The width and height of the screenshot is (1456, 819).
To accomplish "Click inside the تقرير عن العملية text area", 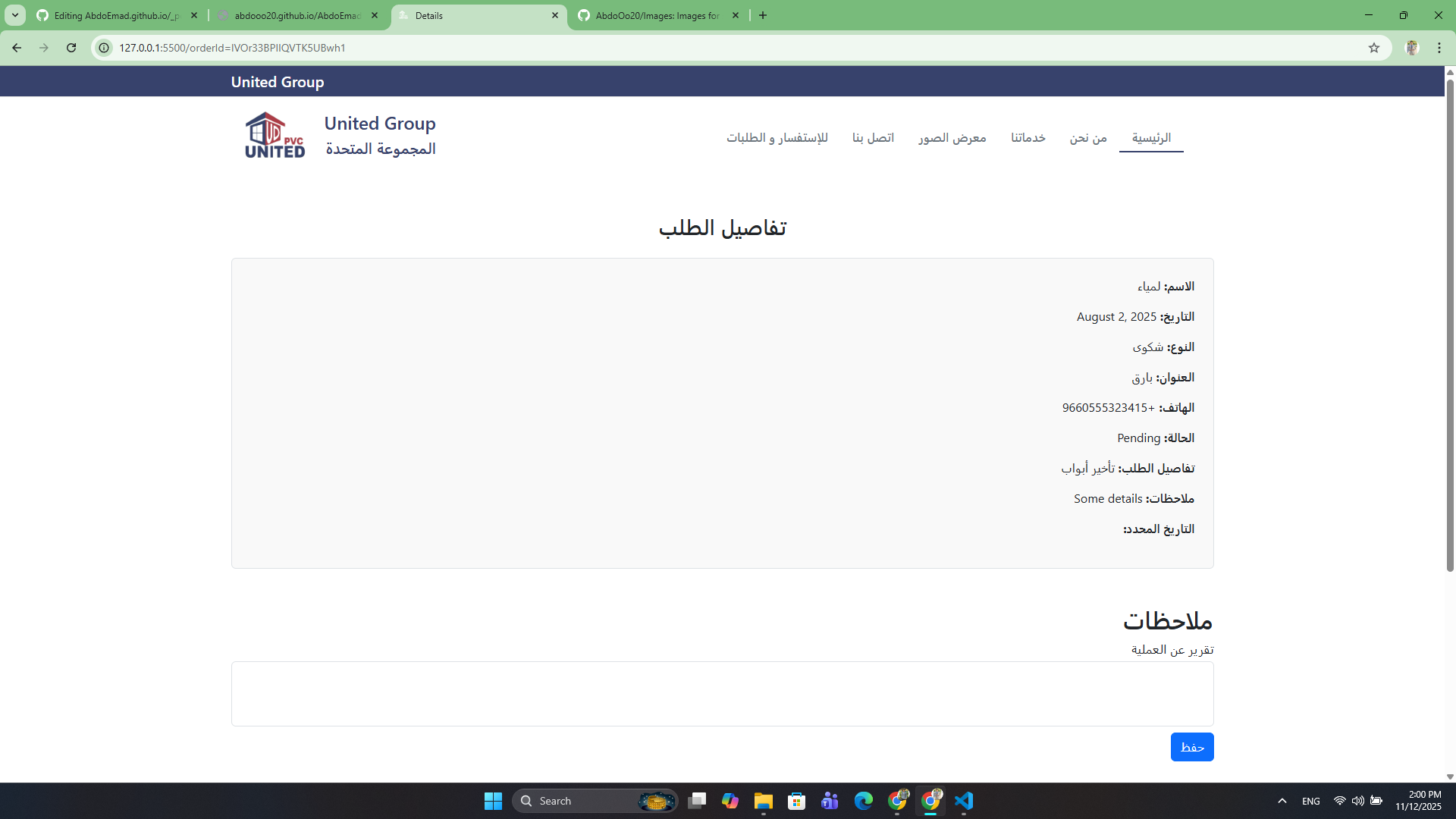I will pos(720,693).
